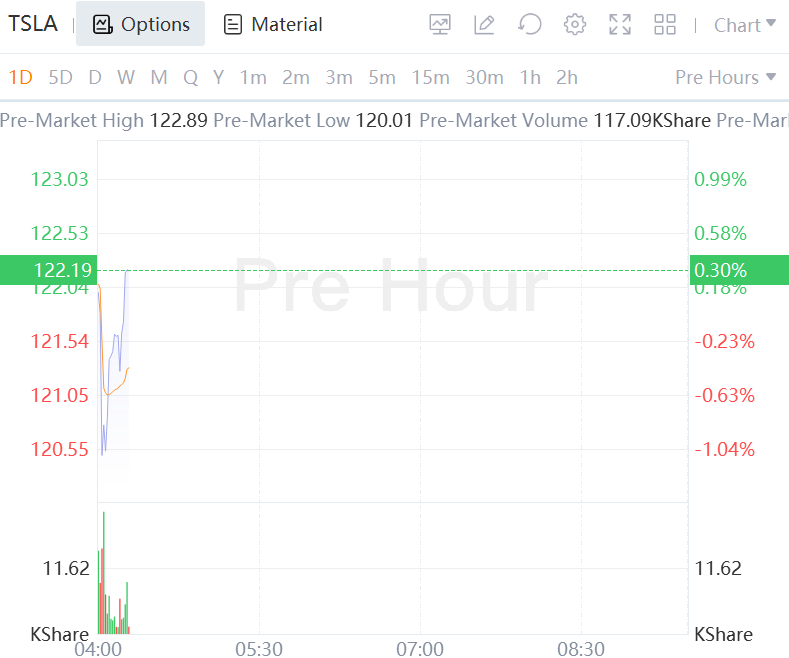Select the 30m interval
The image size is (789, 658).
[484, 77]
